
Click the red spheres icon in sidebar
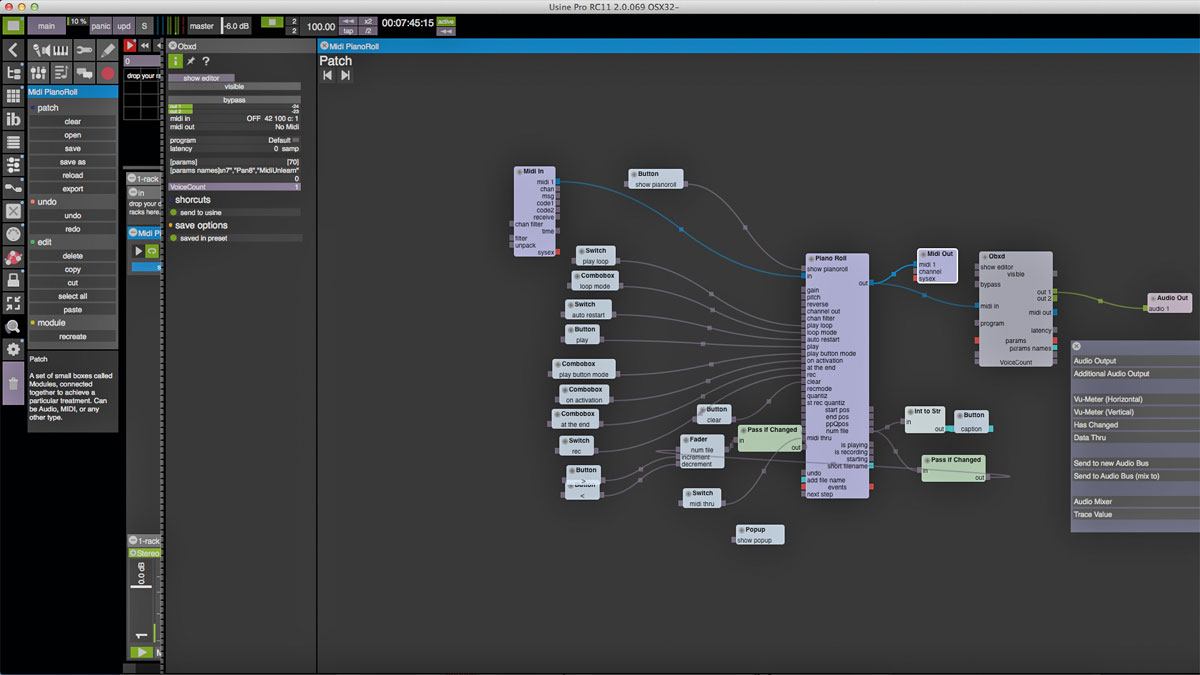coord(13,257)
